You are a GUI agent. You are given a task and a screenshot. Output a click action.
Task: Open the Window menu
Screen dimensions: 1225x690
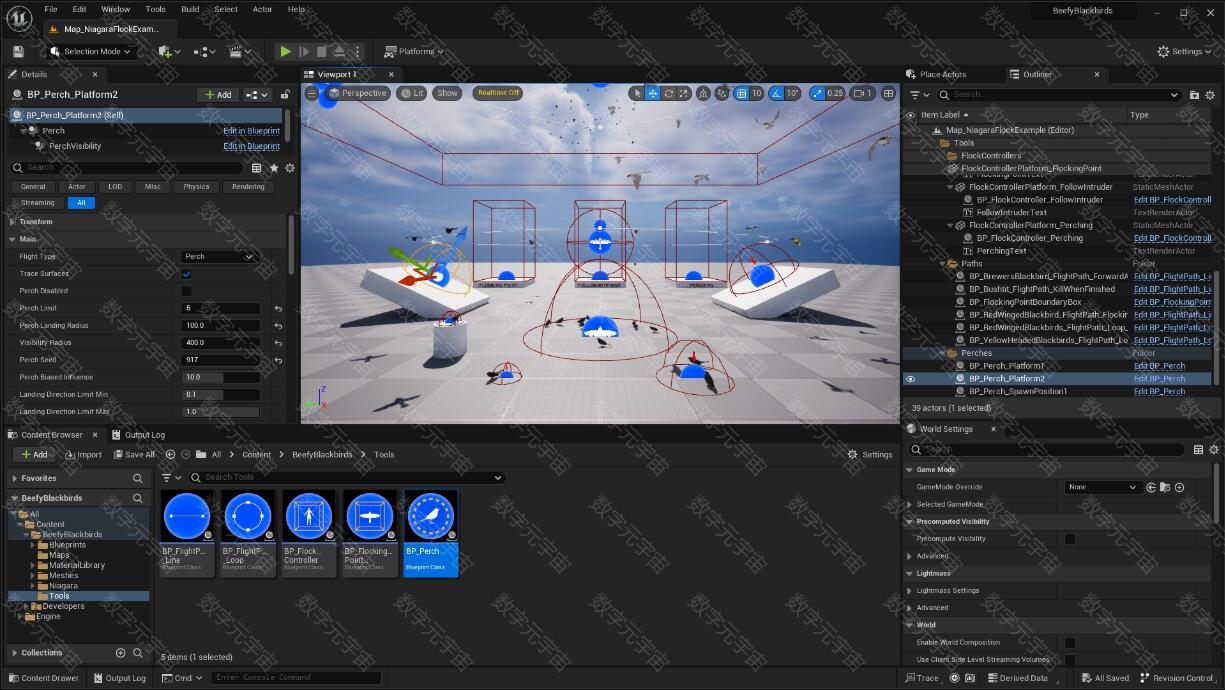pos(115,9)
